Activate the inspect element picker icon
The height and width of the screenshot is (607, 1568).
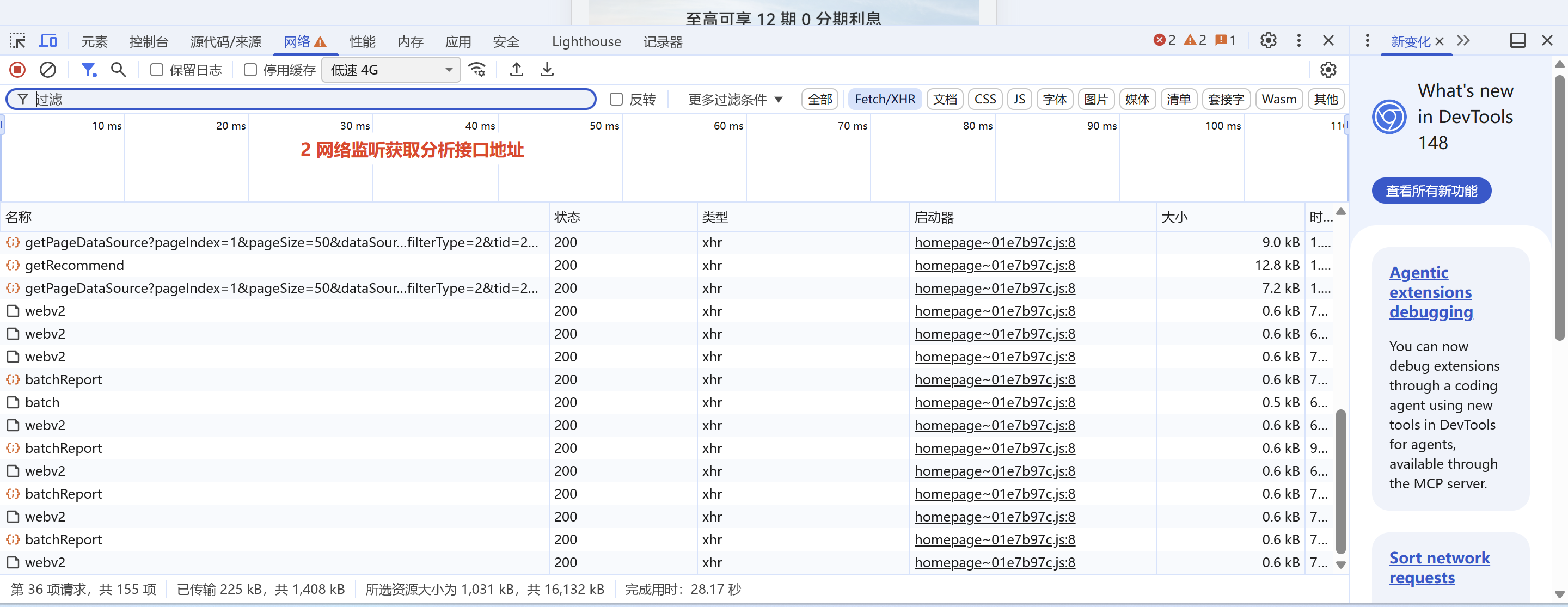pyautogui.click(x=17, y=41)
